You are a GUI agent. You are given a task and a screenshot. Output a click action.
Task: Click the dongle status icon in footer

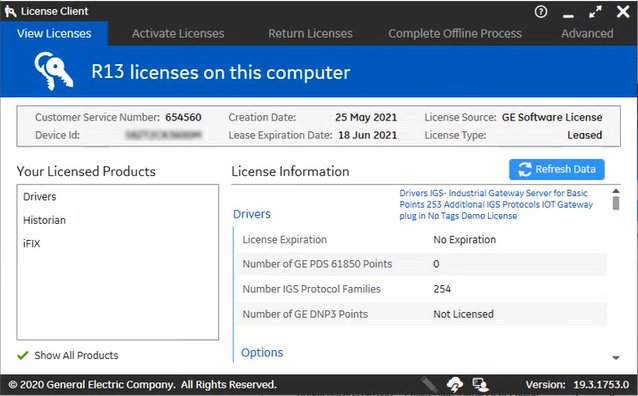(x=429, y=384)
